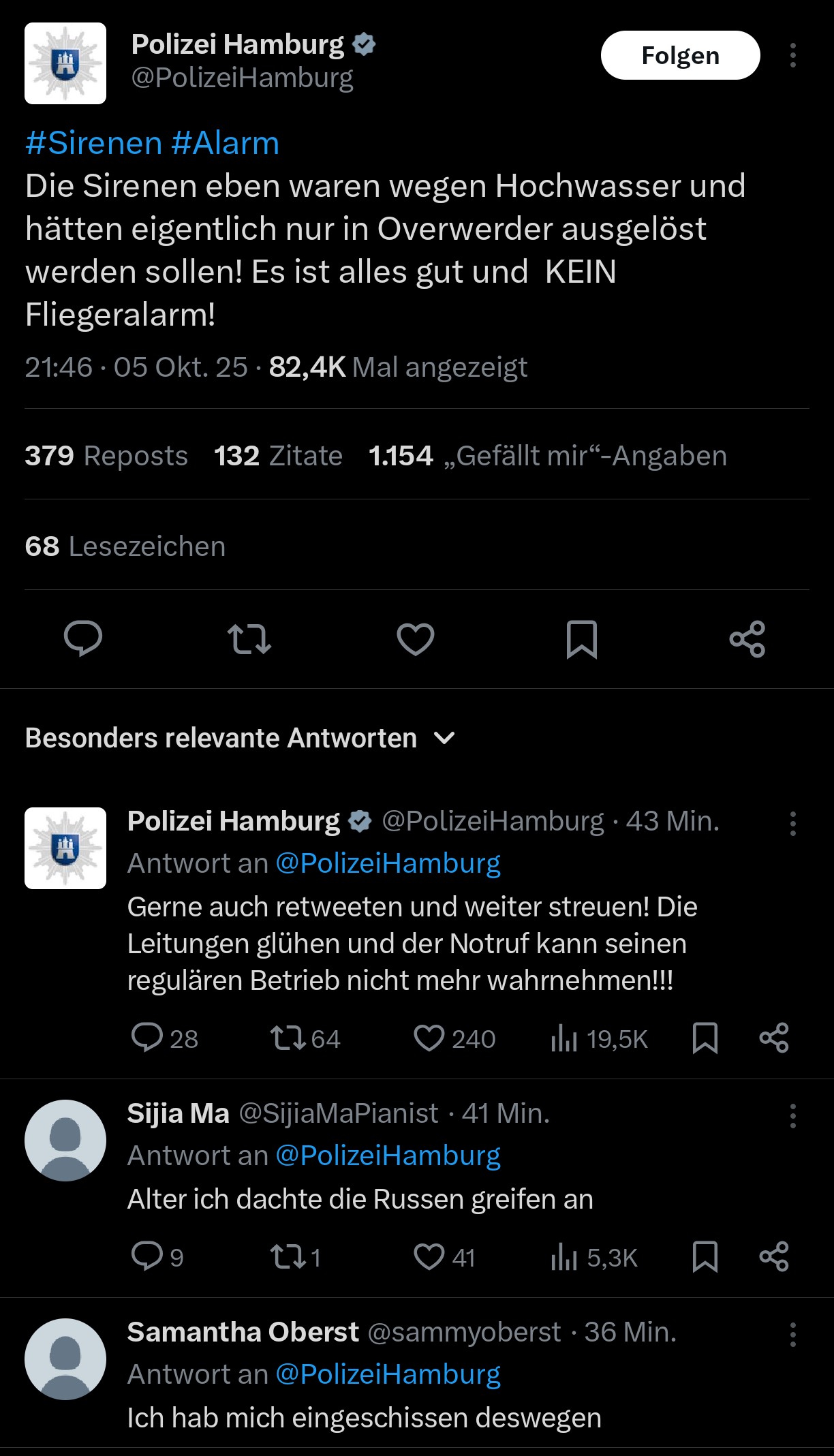Image resolution: width=834 pixels, height=1456 pixels.
Task: Open Samantha Oberst's profile picture
Action: 65,1359
